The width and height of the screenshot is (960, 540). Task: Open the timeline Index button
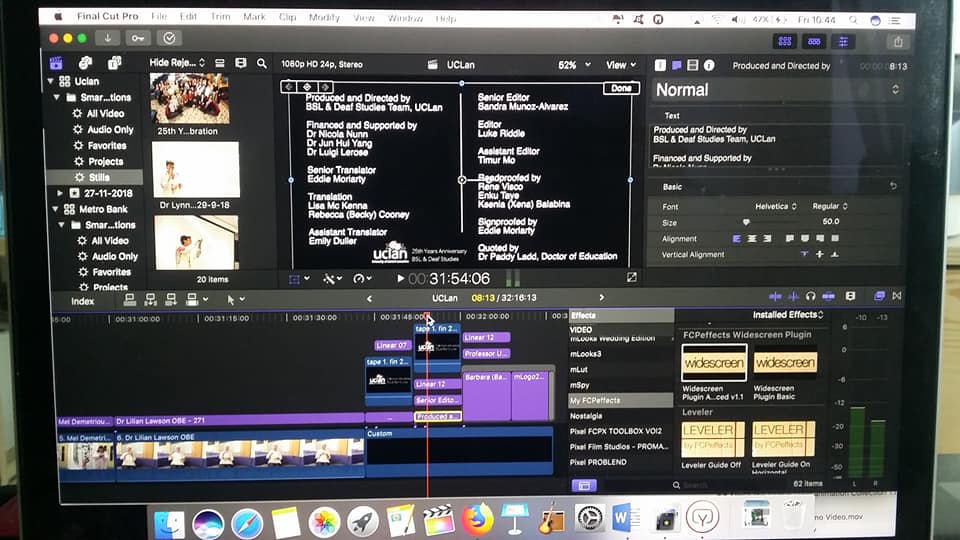(x=82, y=301)
